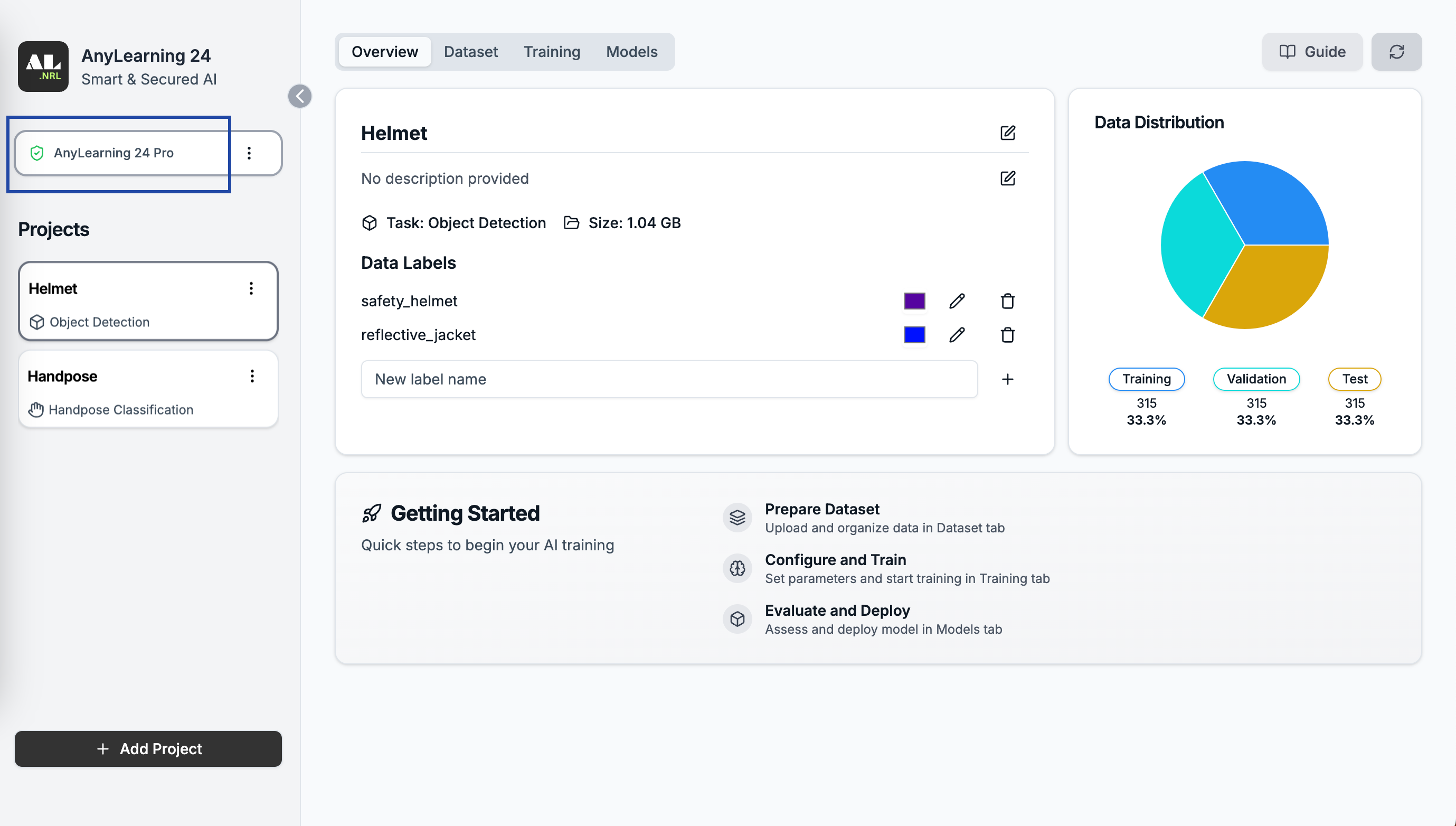Delete the reflective_jacket label
The image size is (1456, 826).
coord(1007,335)
